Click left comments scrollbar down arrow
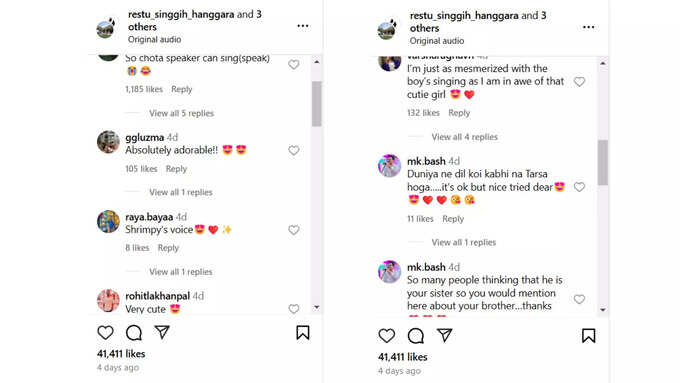Viewport: 680px width, 383px height. coord(317,308)
